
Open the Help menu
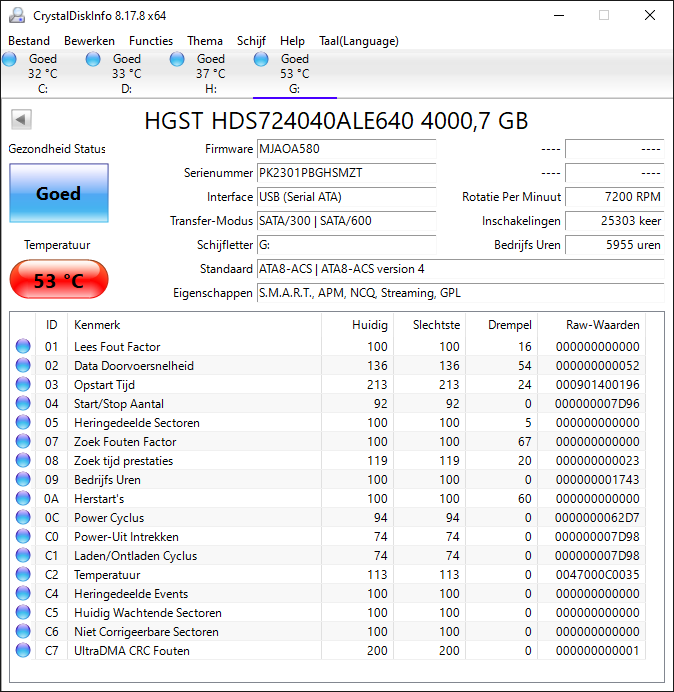point(292,41)
